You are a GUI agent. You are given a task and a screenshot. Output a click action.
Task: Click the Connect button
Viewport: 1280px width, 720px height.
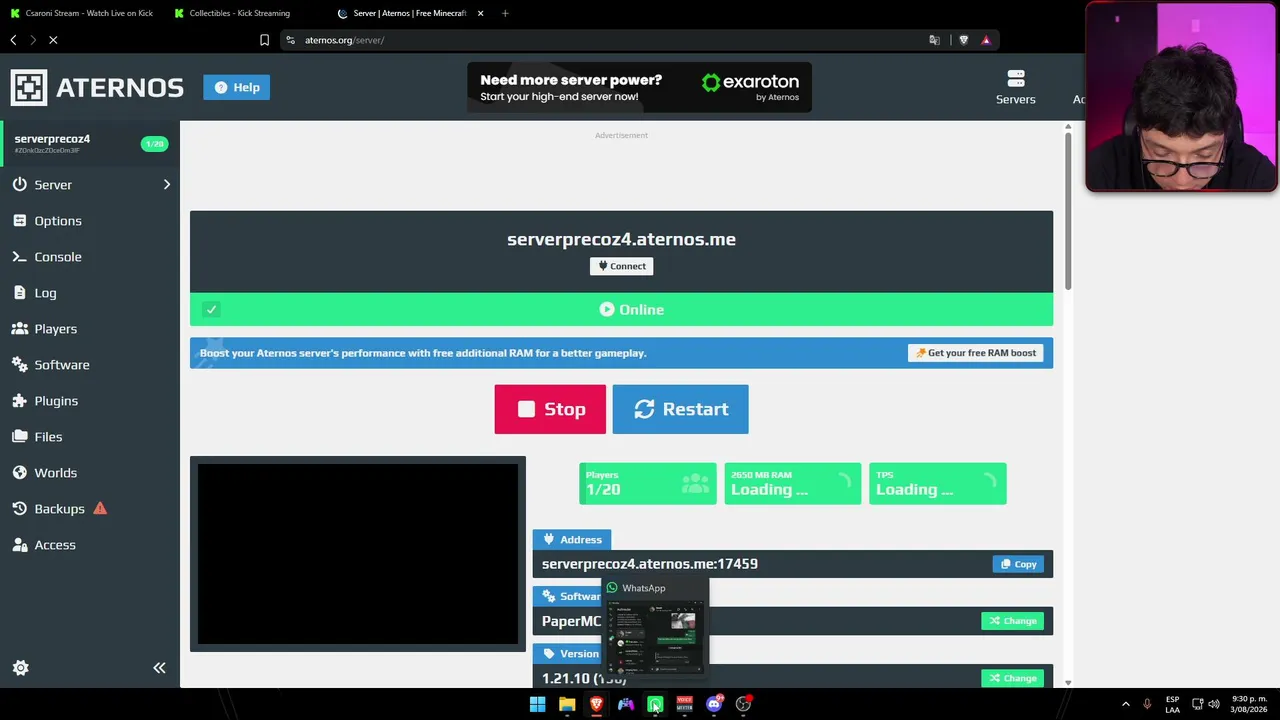pyautogui.click(x=621, y=266)
